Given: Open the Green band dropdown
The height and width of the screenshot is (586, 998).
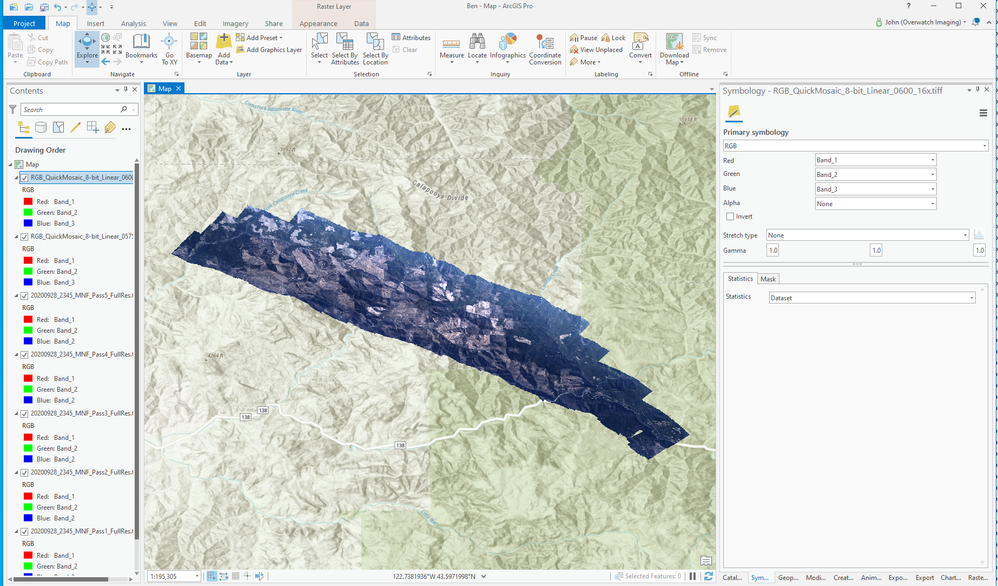Looking at the screenshot, I should 875,174.
